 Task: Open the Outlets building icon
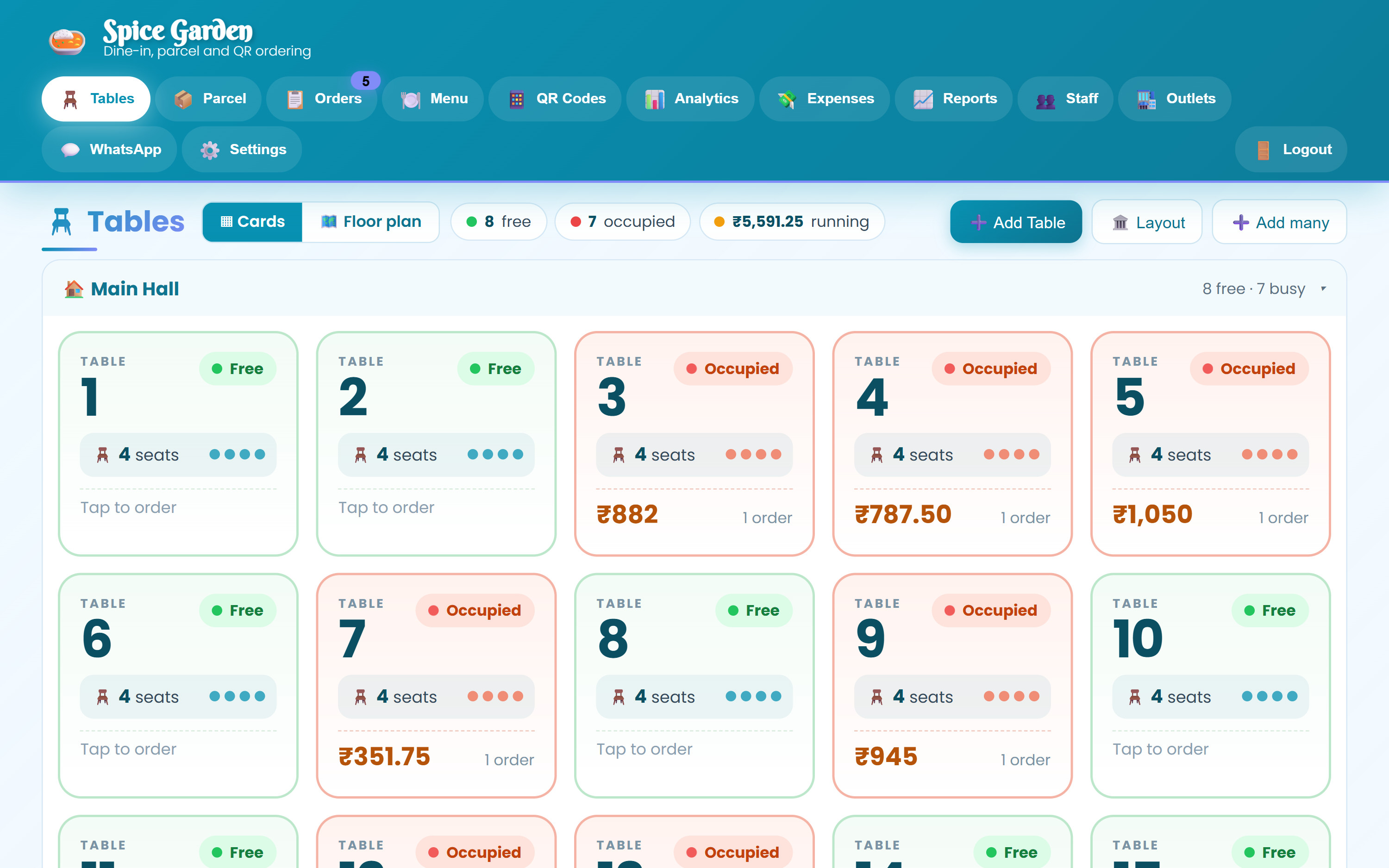pos(1146,99)
